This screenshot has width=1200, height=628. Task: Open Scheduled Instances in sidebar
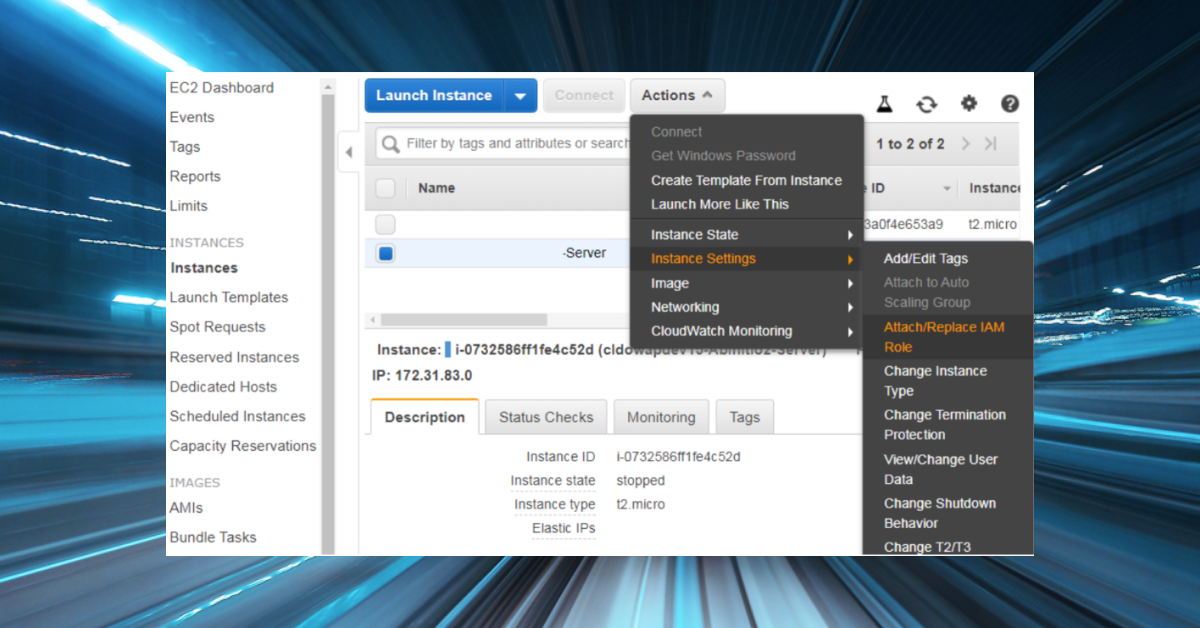pos(238,416)
